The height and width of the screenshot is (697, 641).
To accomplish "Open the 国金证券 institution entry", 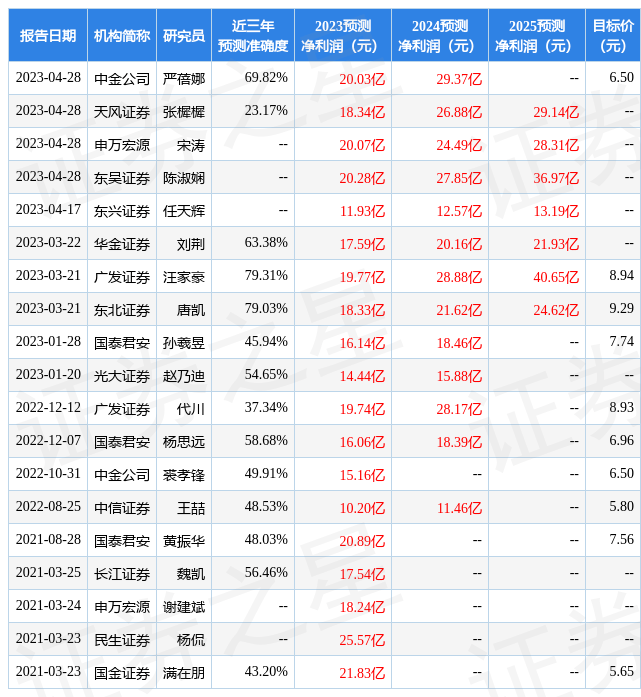I will [122, 672].
